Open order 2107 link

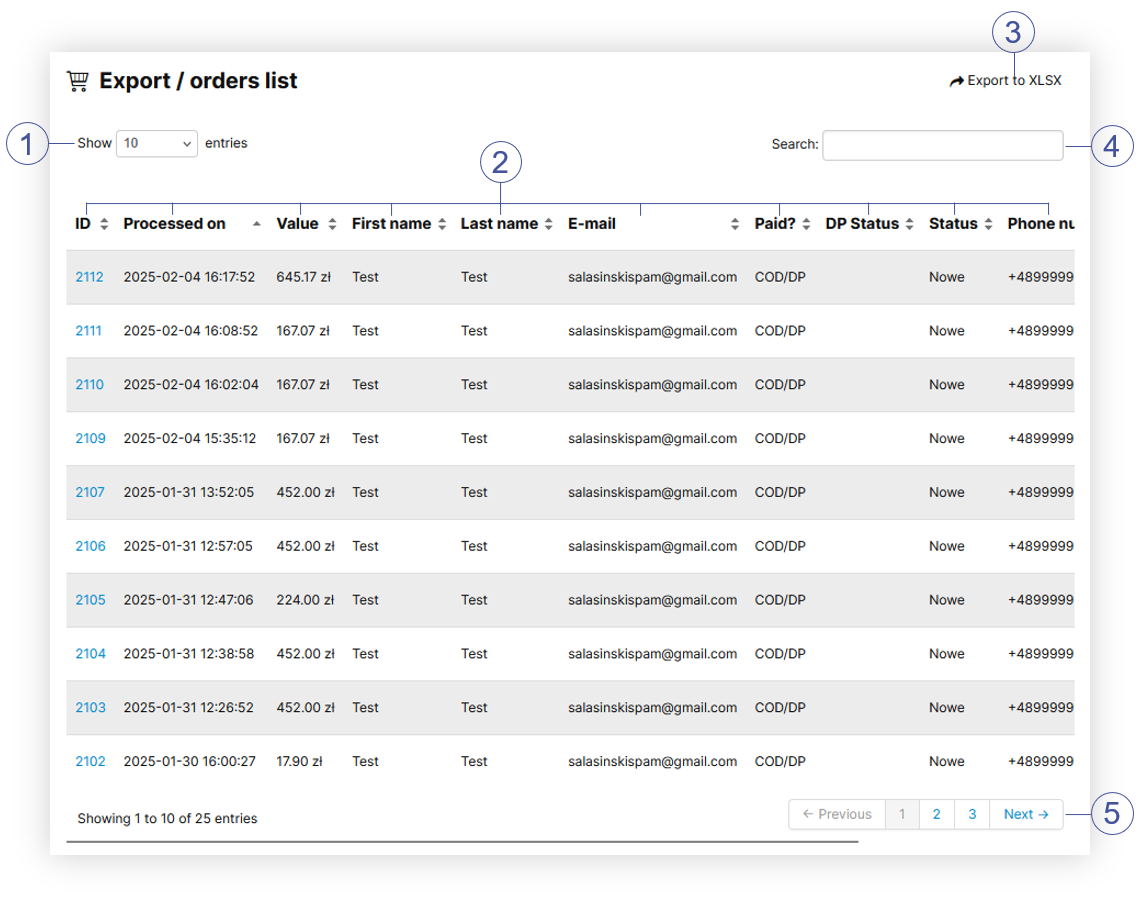point(89,492)
